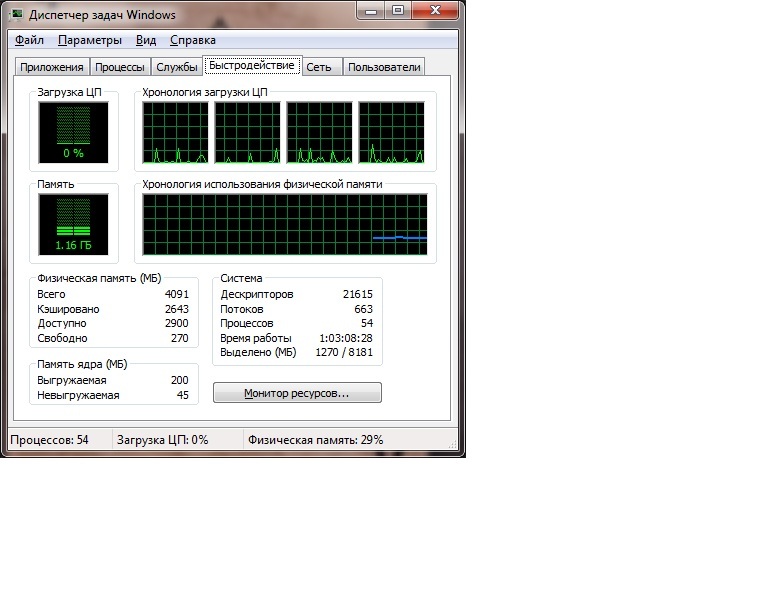Image resolution: width=768 pixels, height=614 pixels.
Task: Click the first CPU core history graph
Action: (x=175, y=133)
